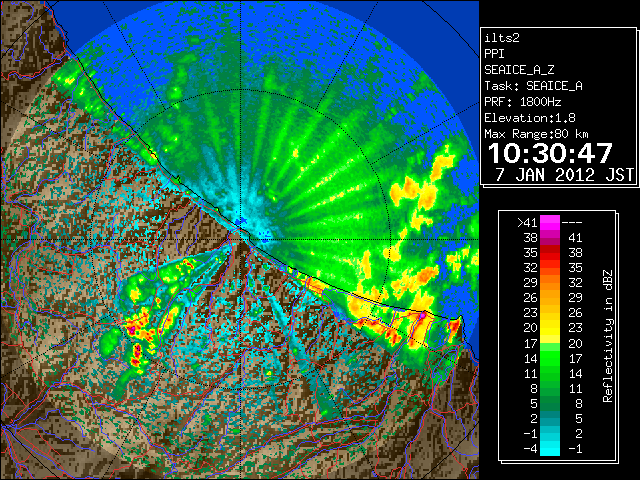Click the 'Reflectivity in dBZ' axis label

click(x=607, y=336)
